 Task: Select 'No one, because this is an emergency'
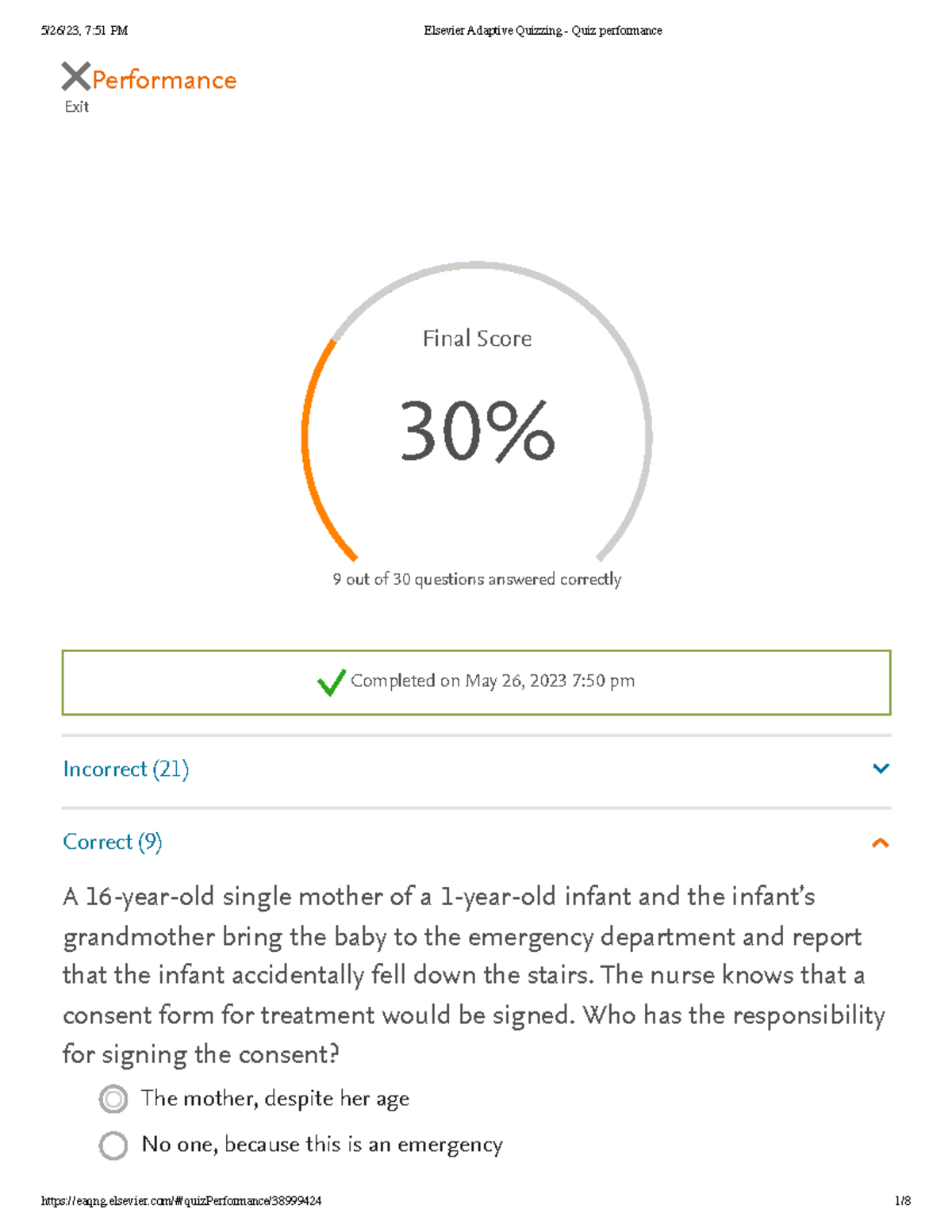tap(322, 1145)
